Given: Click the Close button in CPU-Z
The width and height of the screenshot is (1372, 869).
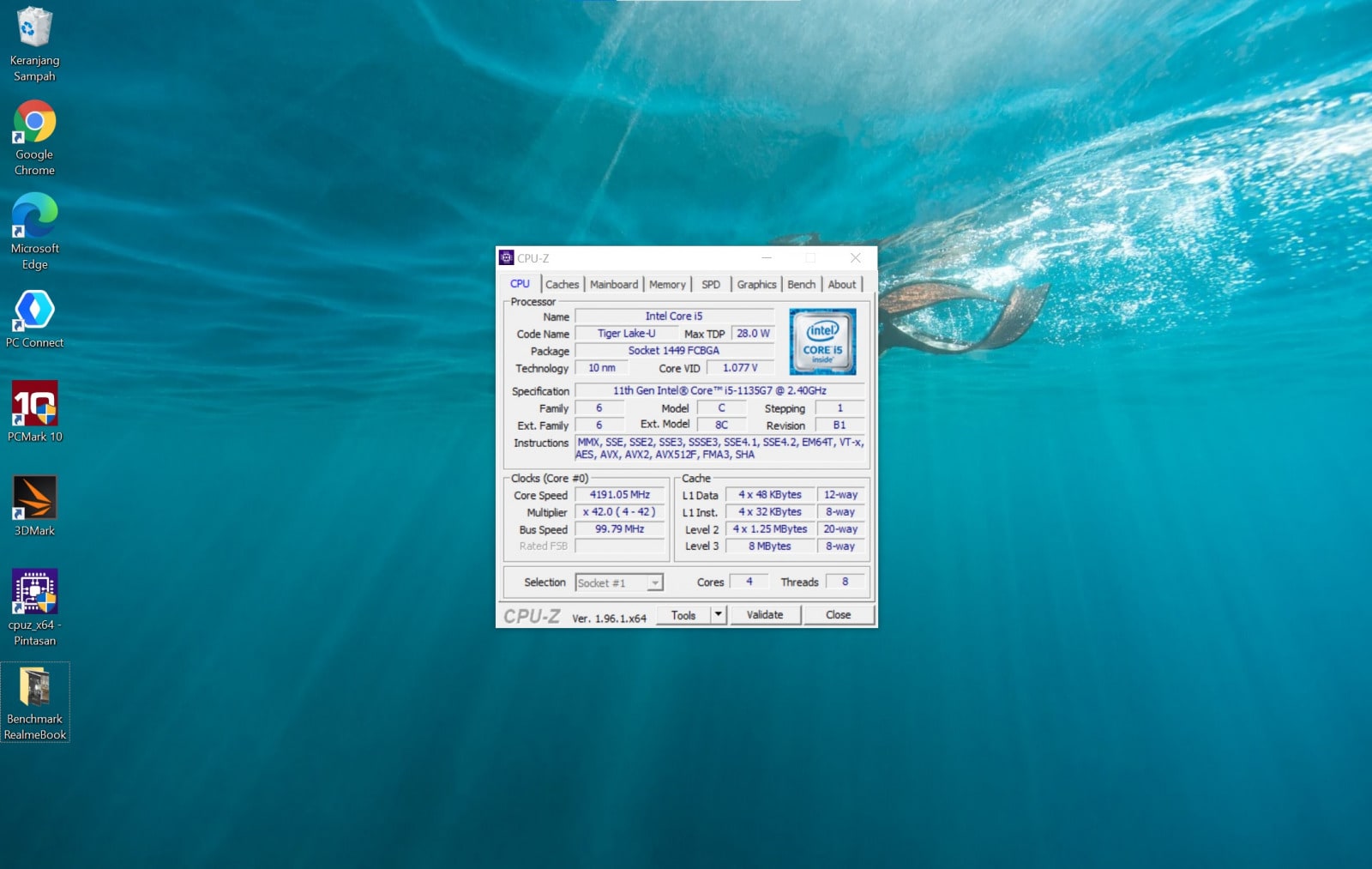Looking at the screenshot, I should click(838, 615).
